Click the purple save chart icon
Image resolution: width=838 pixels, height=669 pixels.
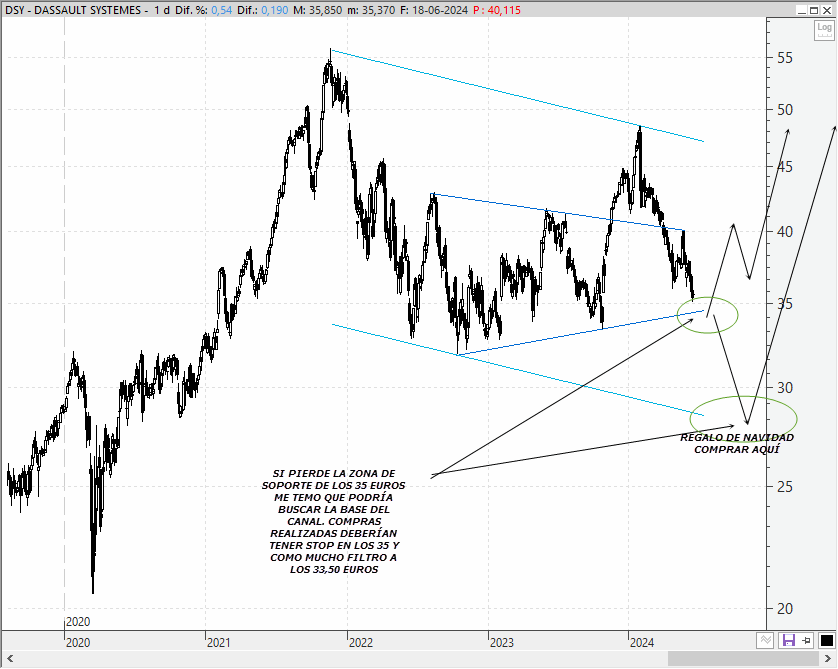click(x=788, y=640)
